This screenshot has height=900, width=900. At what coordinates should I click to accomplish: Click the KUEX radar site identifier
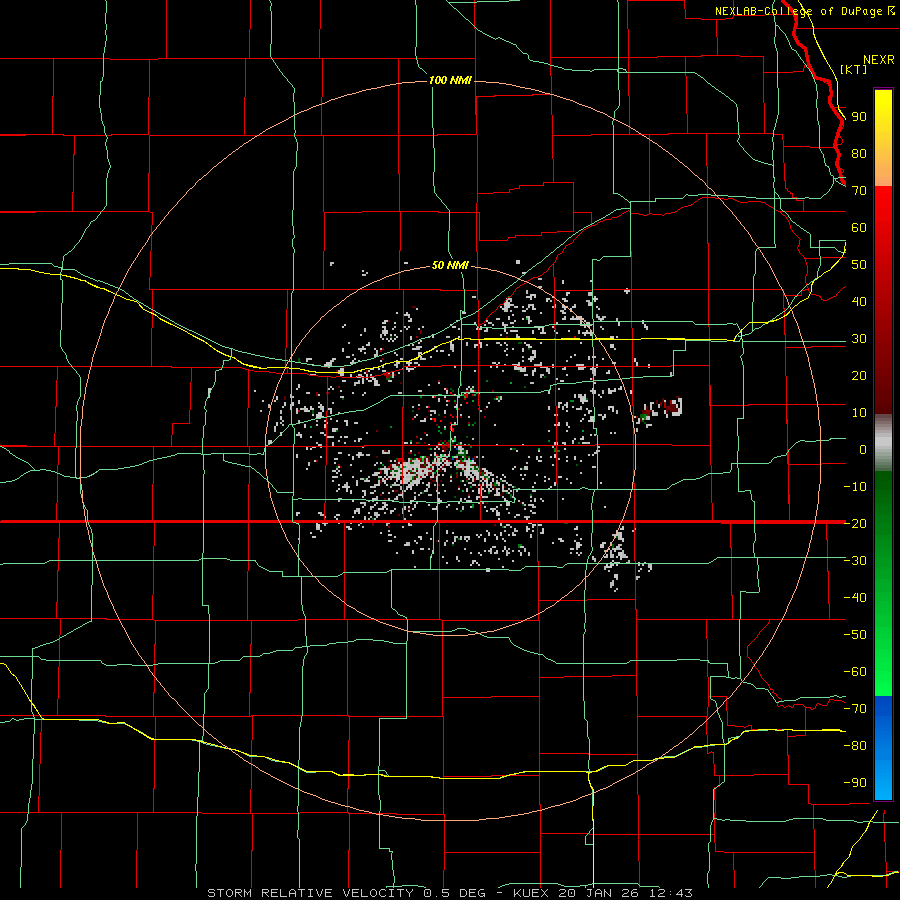531,893
